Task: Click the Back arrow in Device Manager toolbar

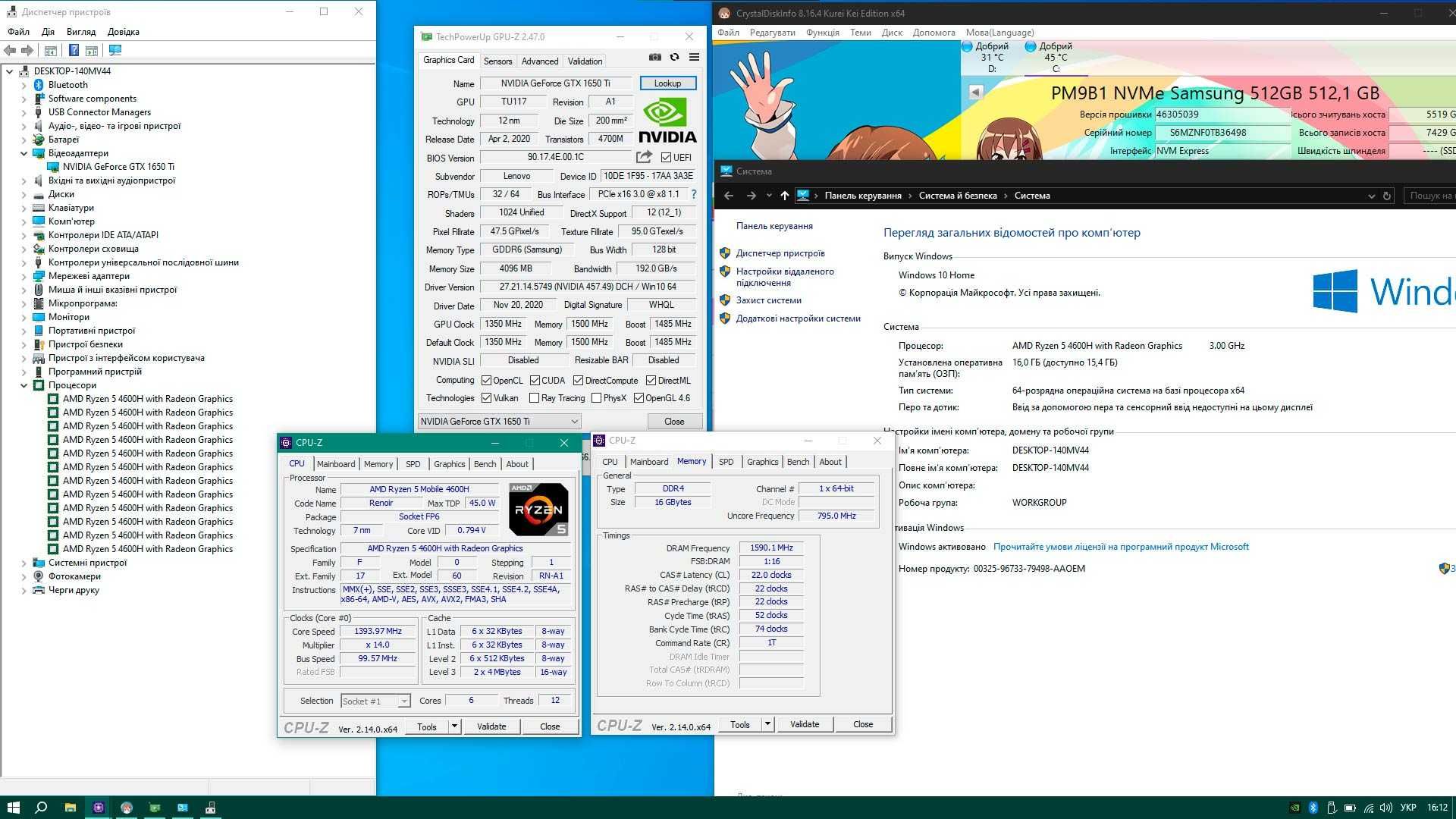Action: (x=10, y=51)
